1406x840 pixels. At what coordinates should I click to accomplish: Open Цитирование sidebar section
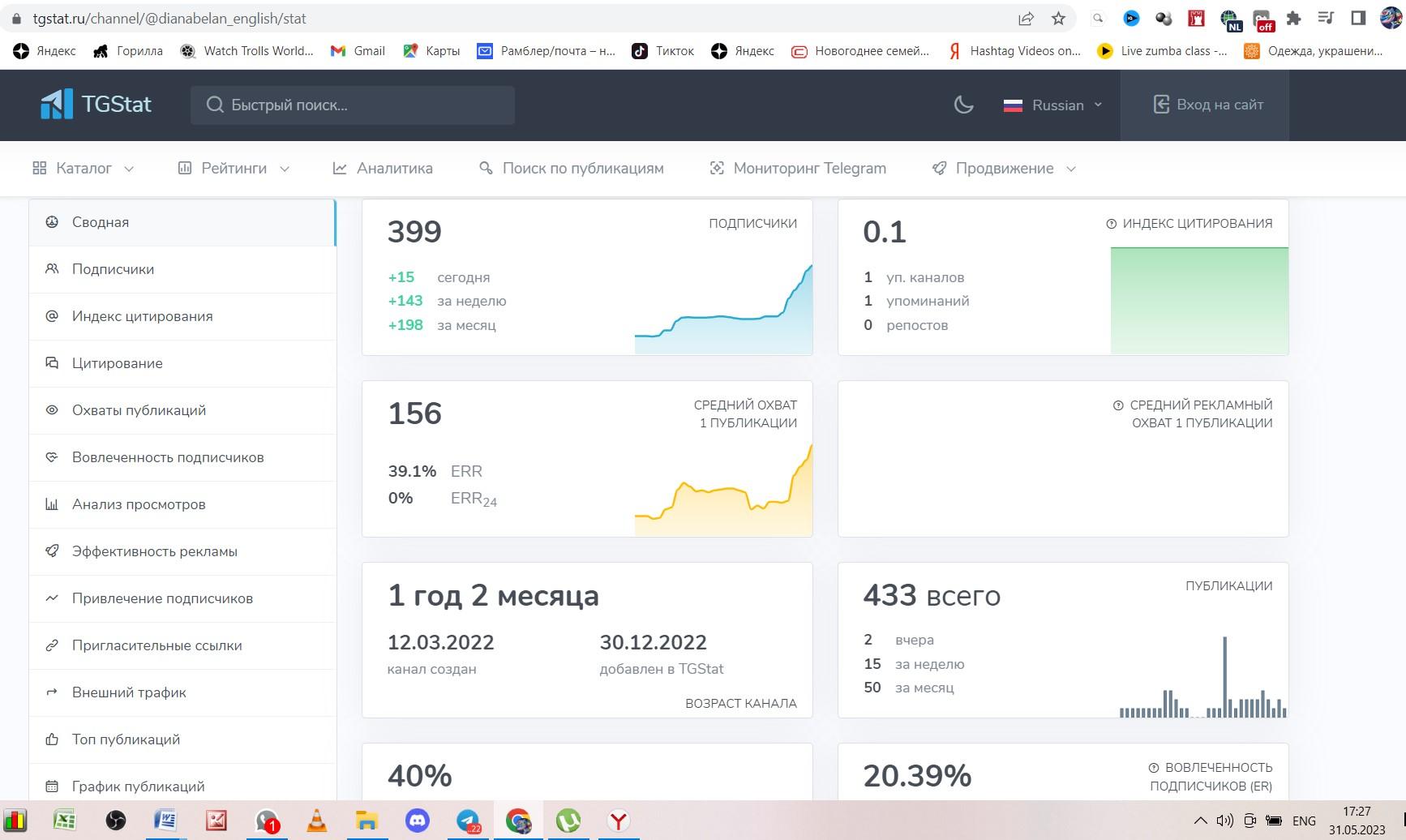click(x=182, y=363)
